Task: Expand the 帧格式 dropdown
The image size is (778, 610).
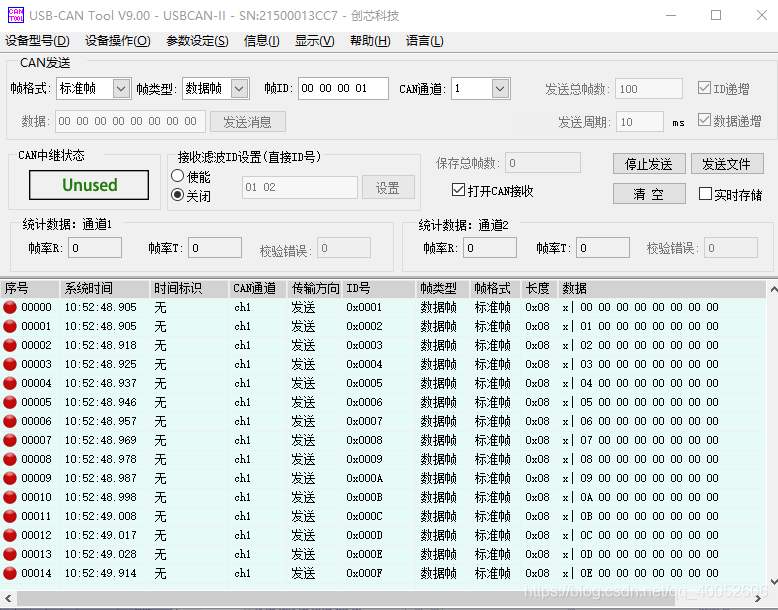Action: [121, 89]
